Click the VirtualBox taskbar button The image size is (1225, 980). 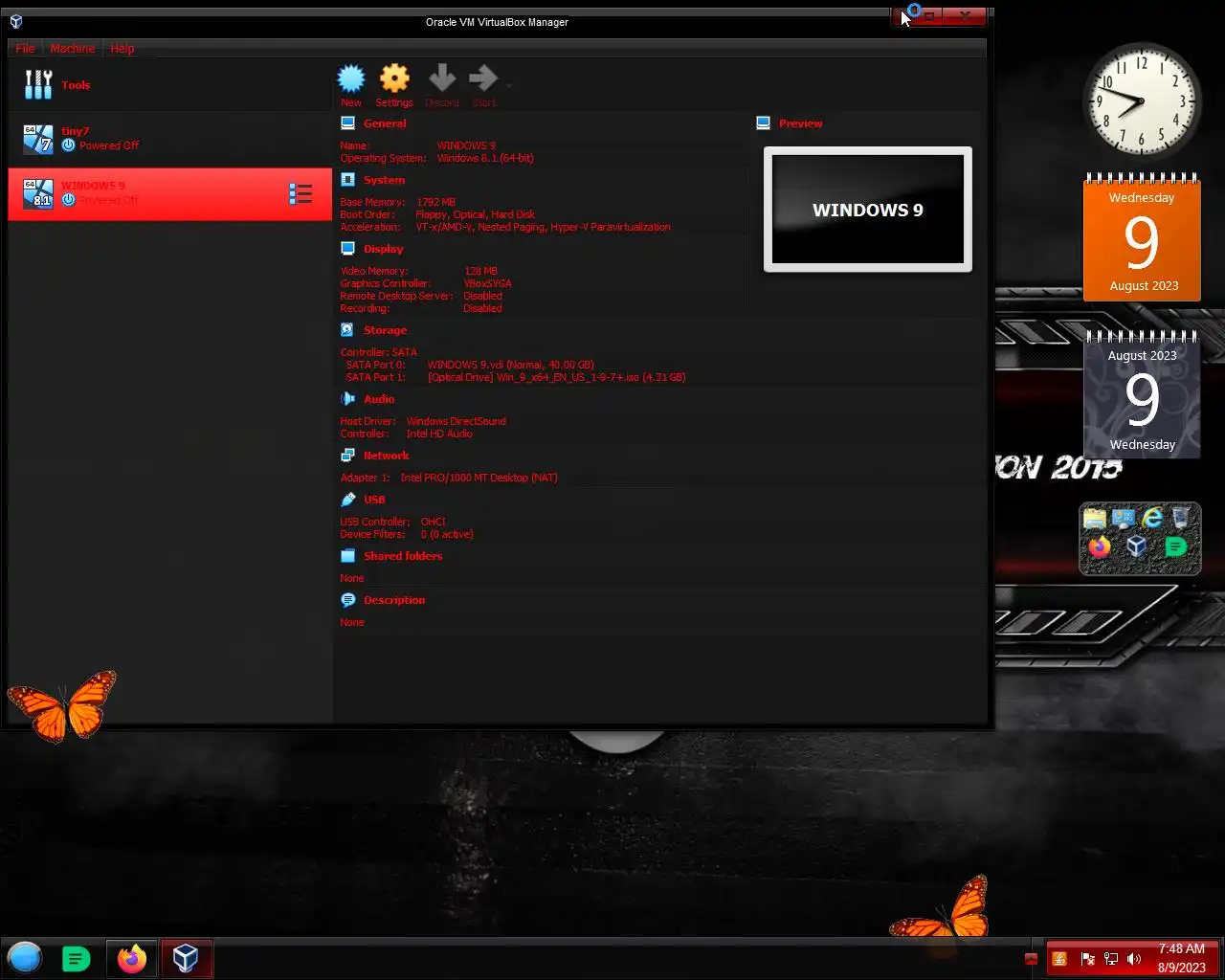coord(186,958)
